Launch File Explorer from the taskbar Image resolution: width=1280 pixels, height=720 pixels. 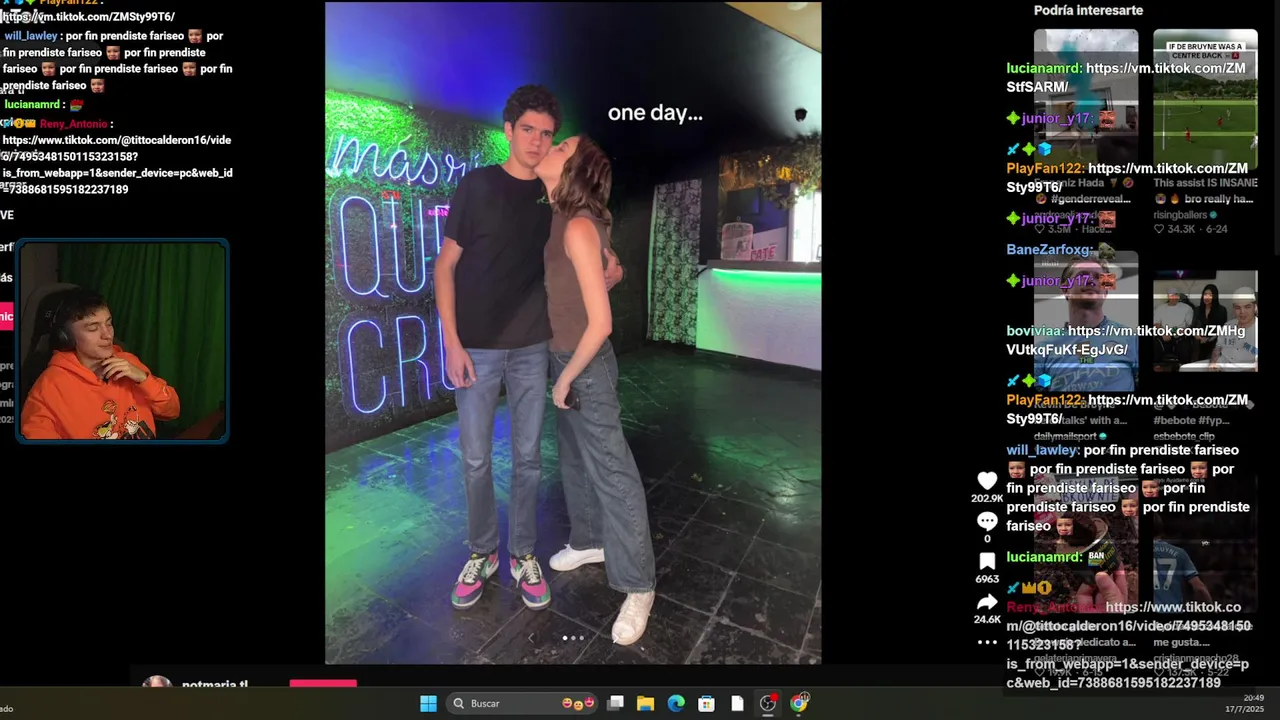(x=646, y=703)
